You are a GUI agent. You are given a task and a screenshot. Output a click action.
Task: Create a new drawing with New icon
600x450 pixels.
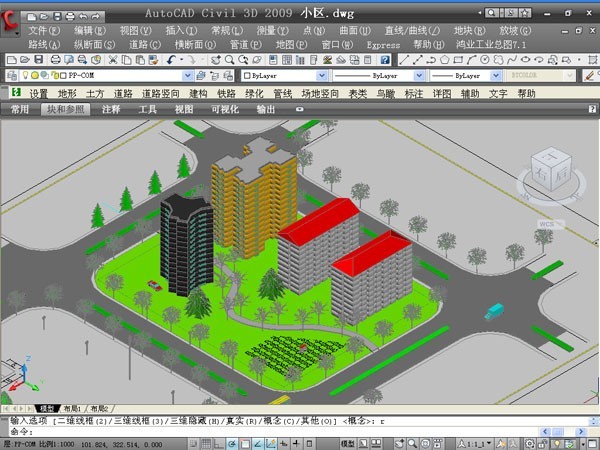(x=11, y=60)
